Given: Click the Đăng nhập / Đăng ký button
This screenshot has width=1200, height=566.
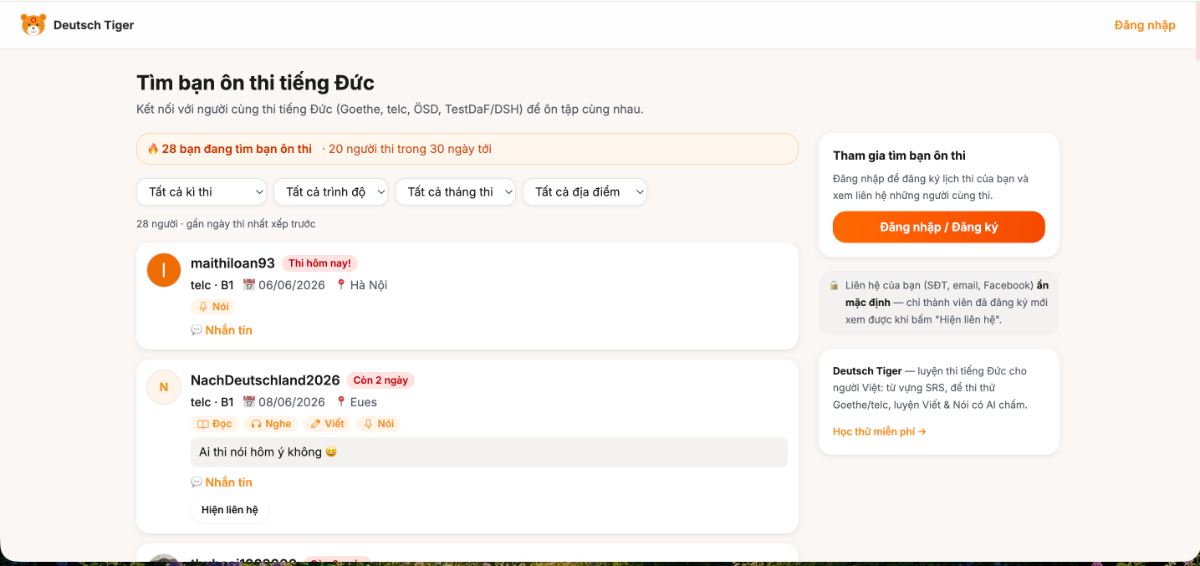Looking at the screenshot, I should [x=939, y=227].
